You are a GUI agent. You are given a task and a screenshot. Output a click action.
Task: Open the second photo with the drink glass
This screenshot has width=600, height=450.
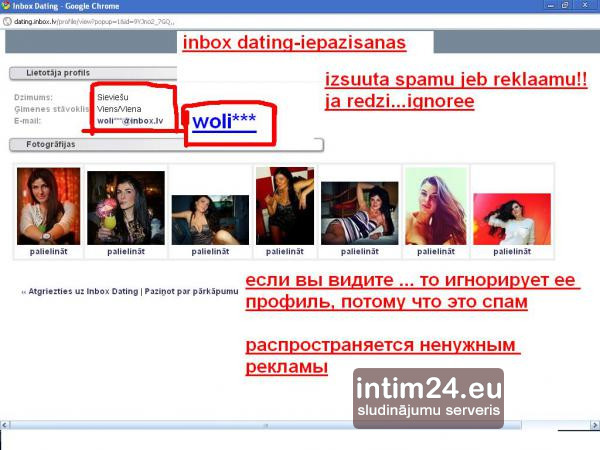(x=126, y=208)
